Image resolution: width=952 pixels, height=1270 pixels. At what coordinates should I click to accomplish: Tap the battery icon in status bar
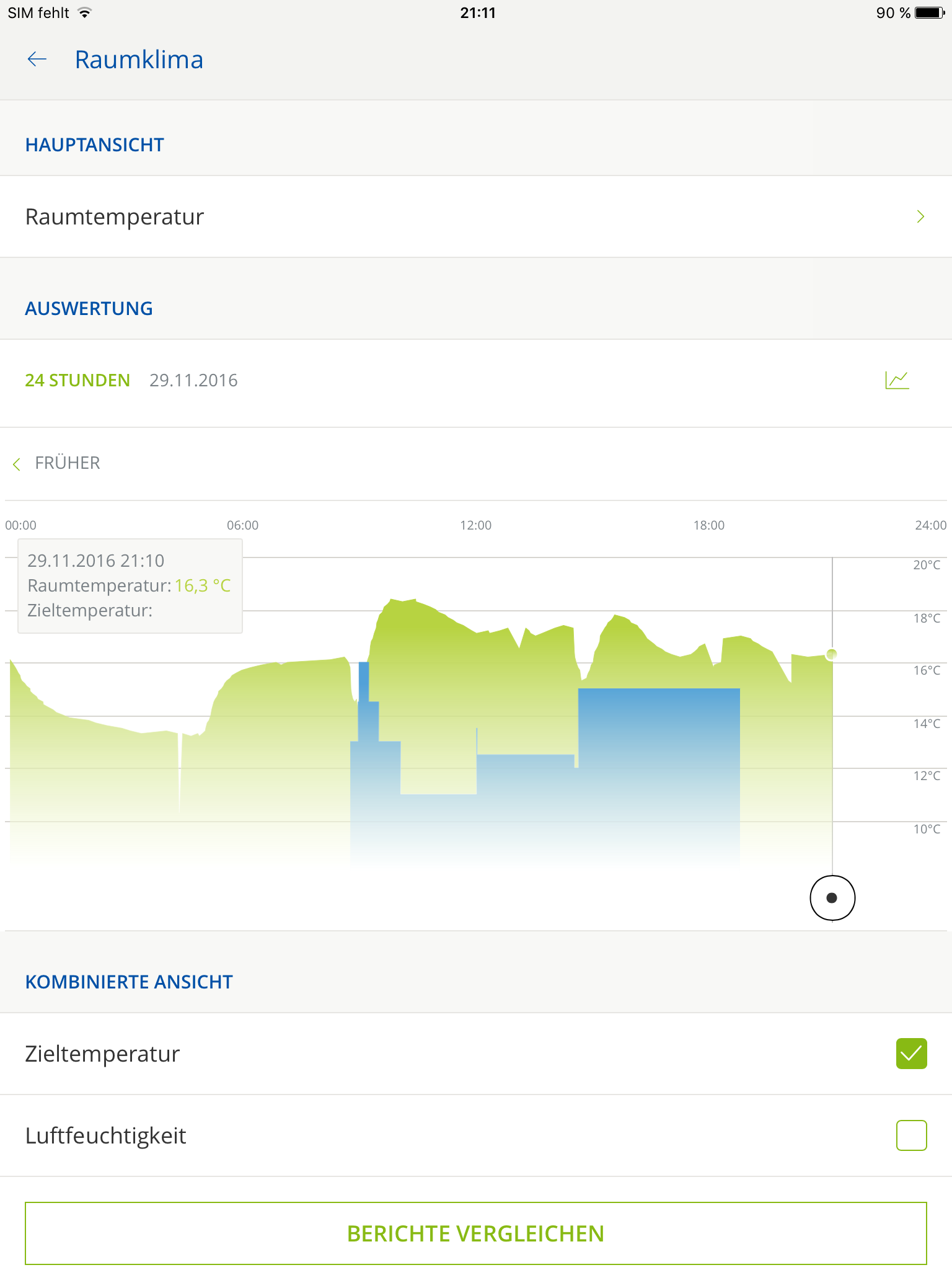pyautogui.click(x=929, y=13)
